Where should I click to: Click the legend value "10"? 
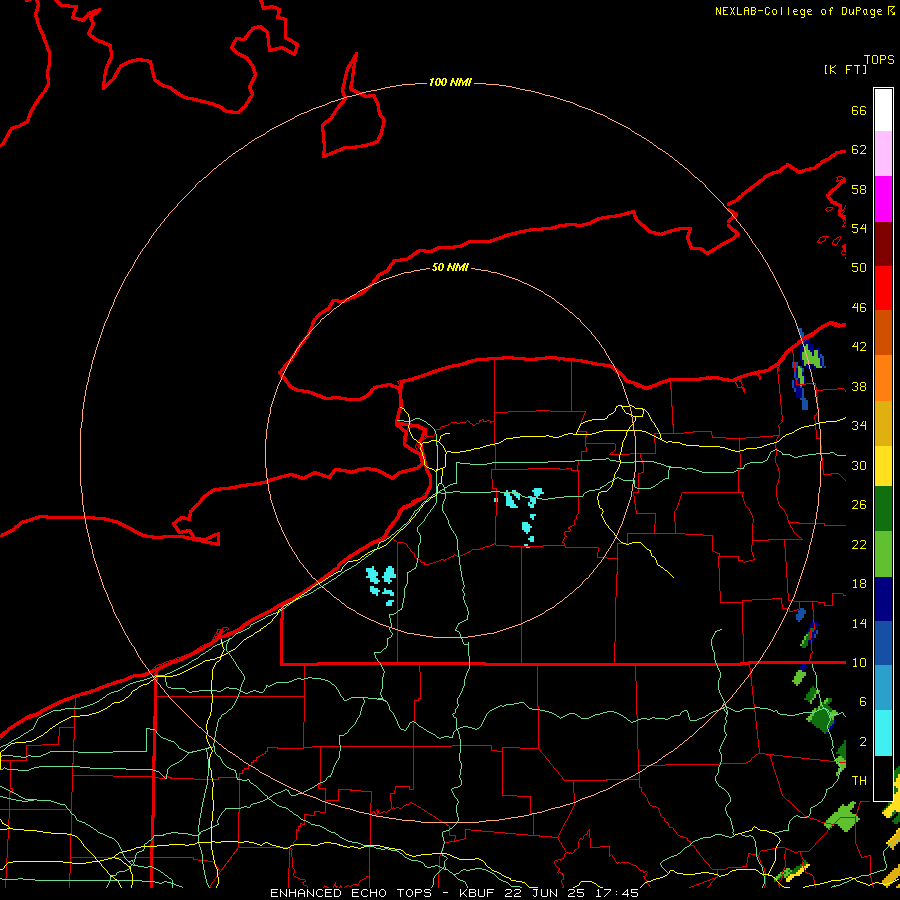click(x=859, y=663)
